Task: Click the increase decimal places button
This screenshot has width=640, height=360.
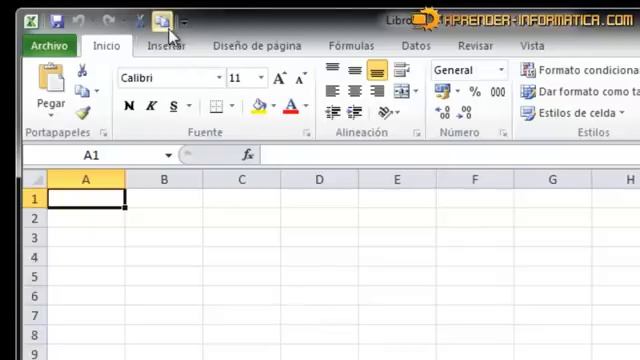Action: (x=442, y=112)
